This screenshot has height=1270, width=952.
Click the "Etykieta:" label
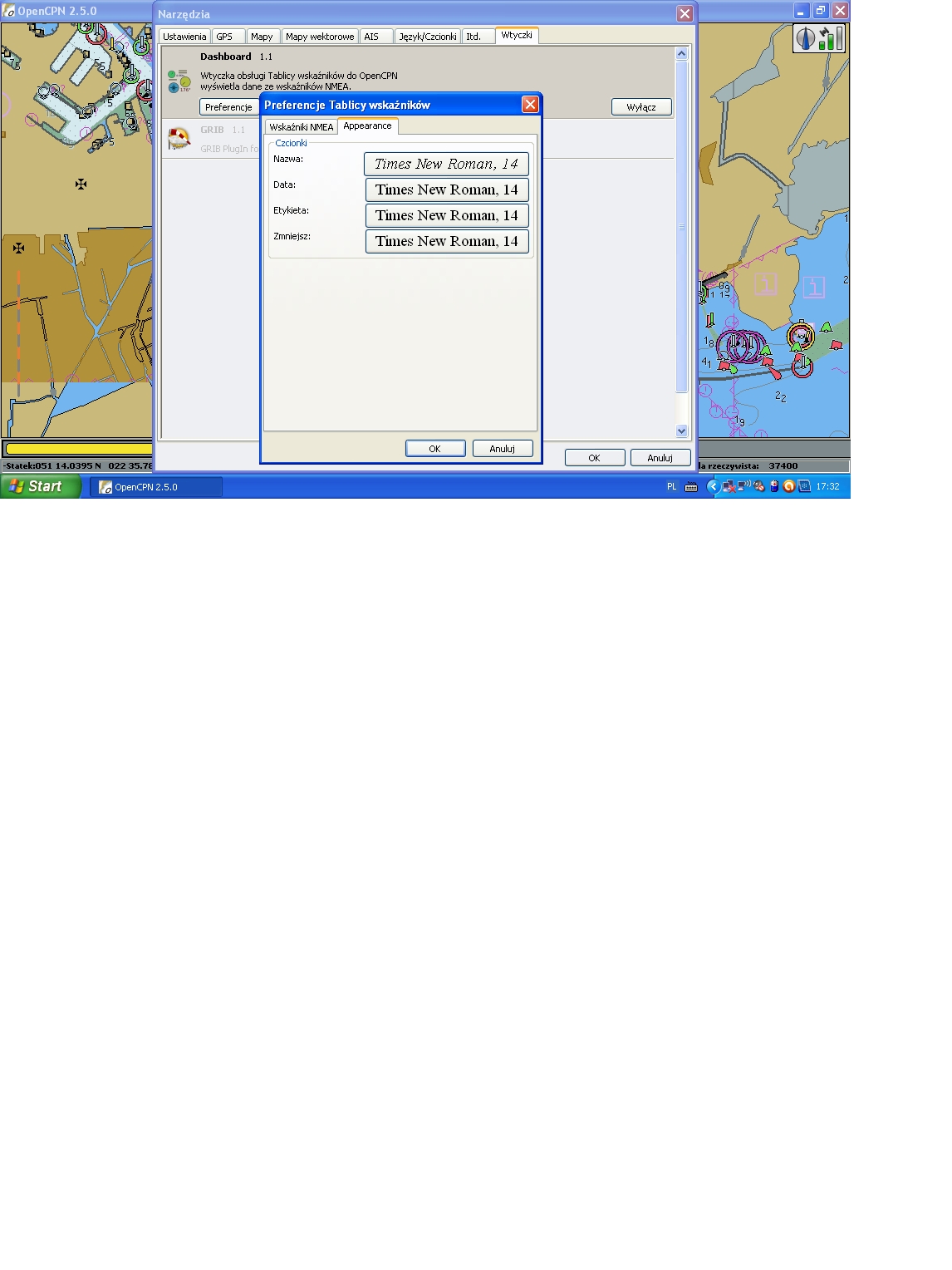pos(291,210)
